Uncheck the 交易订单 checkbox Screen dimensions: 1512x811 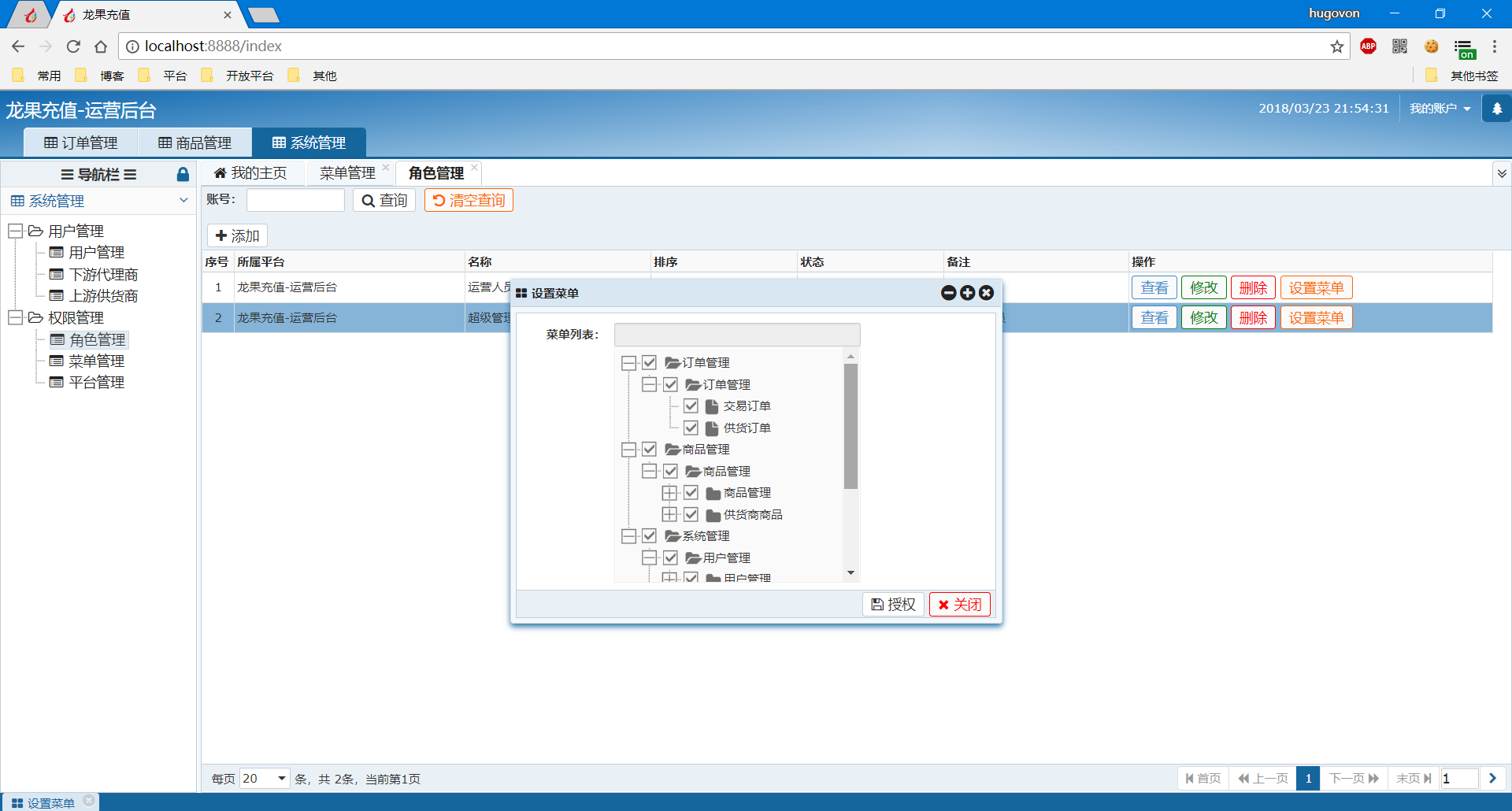[691, 406]
